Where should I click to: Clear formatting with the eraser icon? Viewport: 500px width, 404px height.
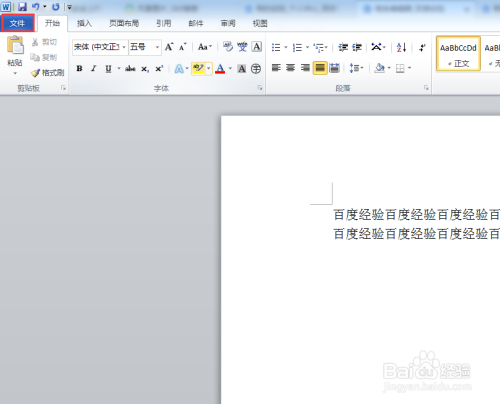coord(228,47)
